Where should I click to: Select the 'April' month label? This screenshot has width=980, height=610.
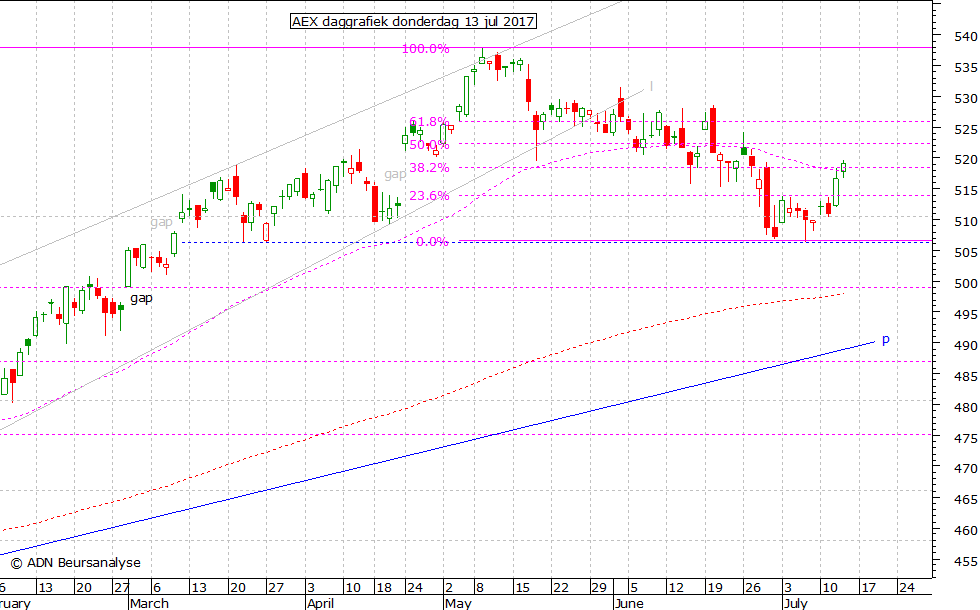pyautogui.click(x=321, y=603)
